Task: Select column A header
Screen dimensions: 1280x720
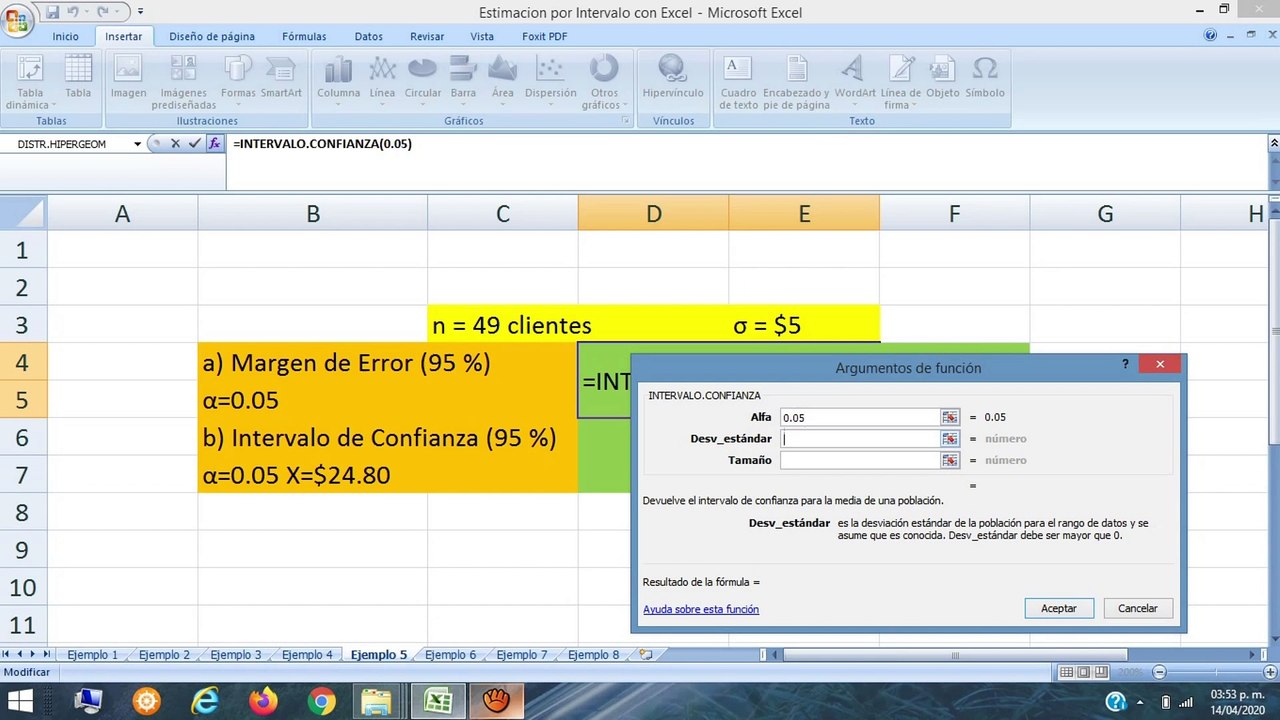Action: 122,213
